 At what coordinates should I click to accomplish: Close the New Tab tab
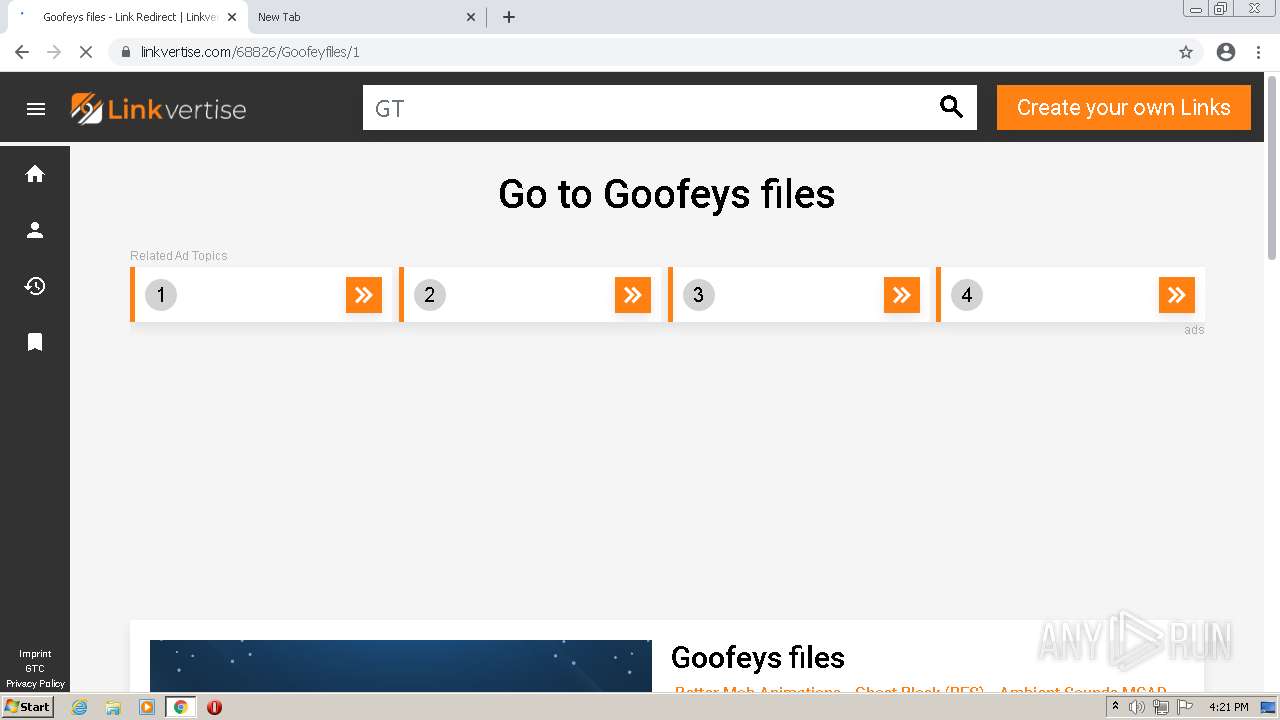tap(471, 17)
